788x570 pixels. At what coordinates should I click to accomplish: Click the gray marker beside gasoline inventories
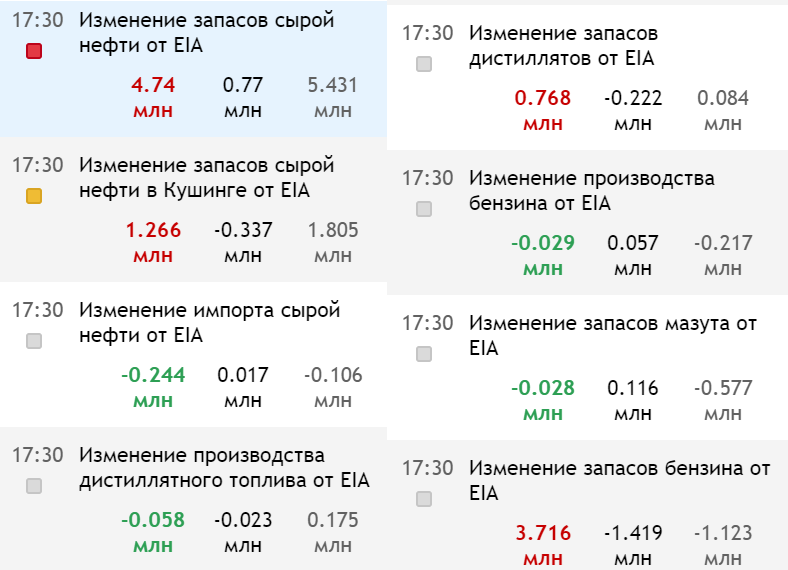(424, 499)
